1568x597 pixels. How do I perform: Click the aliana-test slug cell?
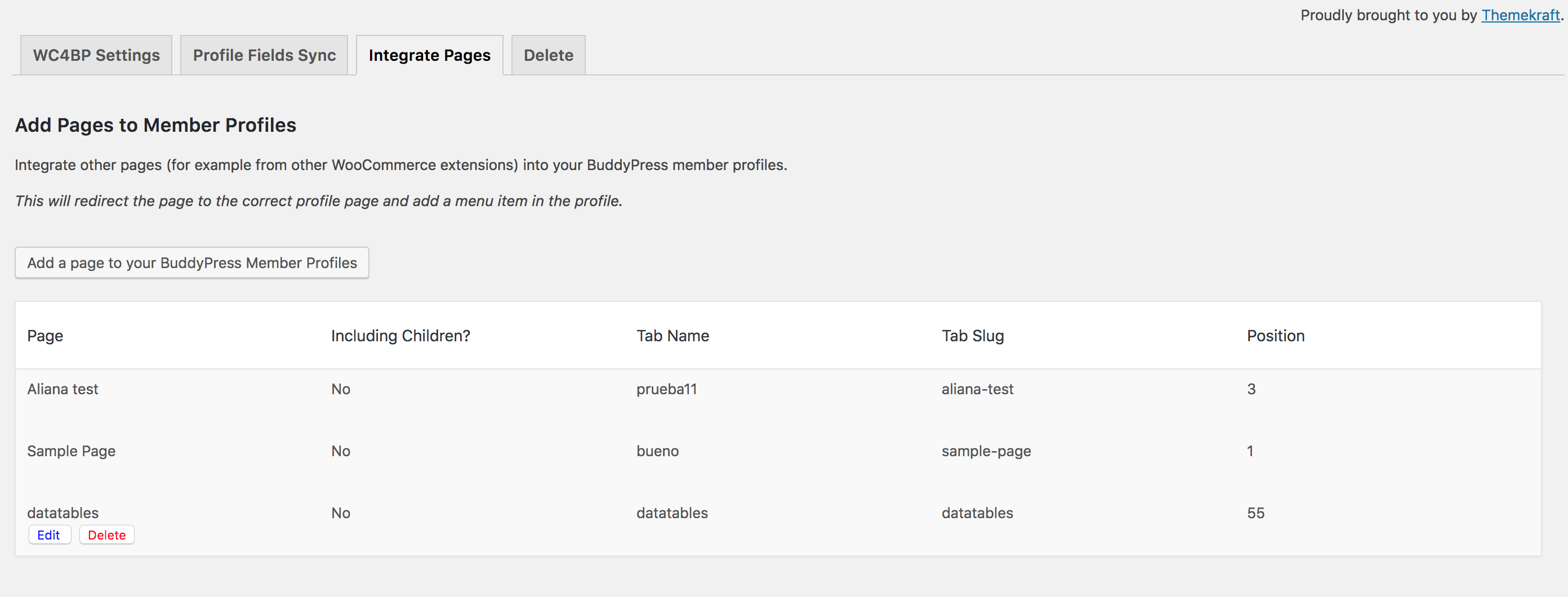[977, 390]
